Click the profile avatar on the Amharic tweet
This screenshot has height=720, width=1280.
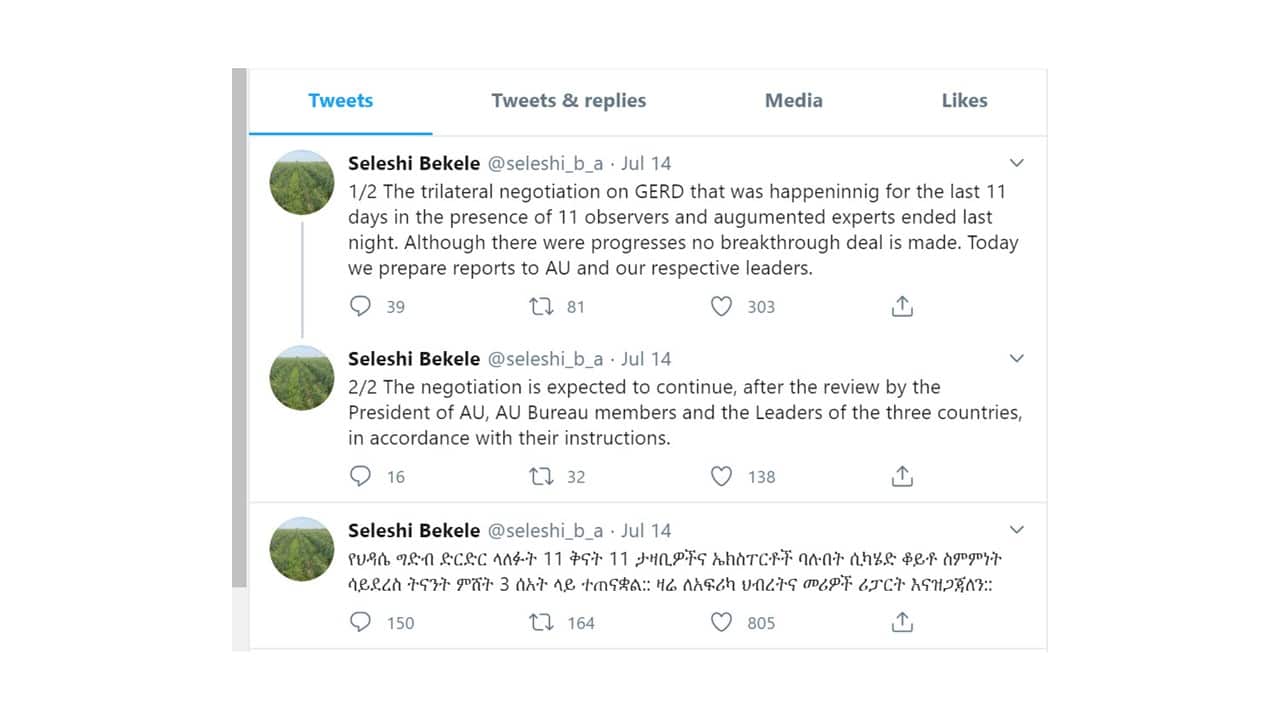(x=302, y=549)
